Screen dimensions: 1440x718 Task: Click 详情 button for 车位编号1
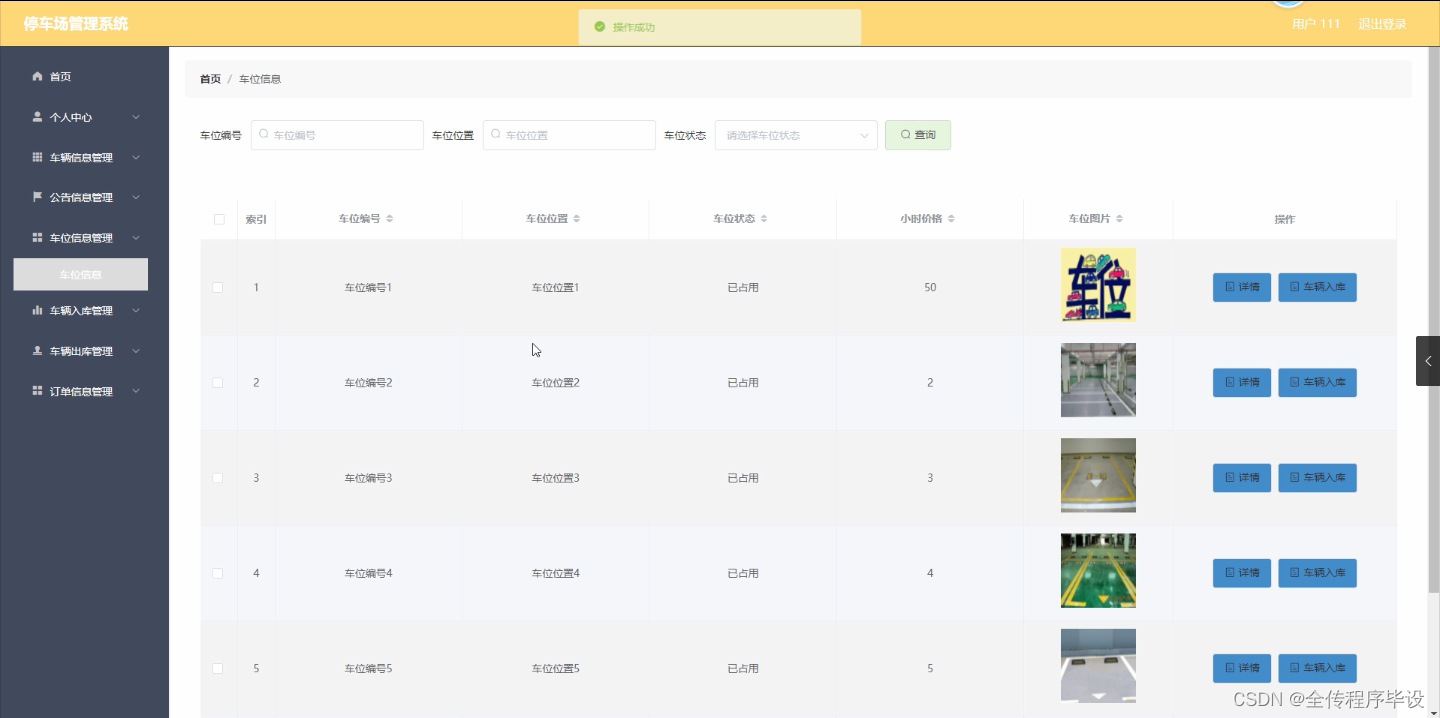coord(1242,287)
